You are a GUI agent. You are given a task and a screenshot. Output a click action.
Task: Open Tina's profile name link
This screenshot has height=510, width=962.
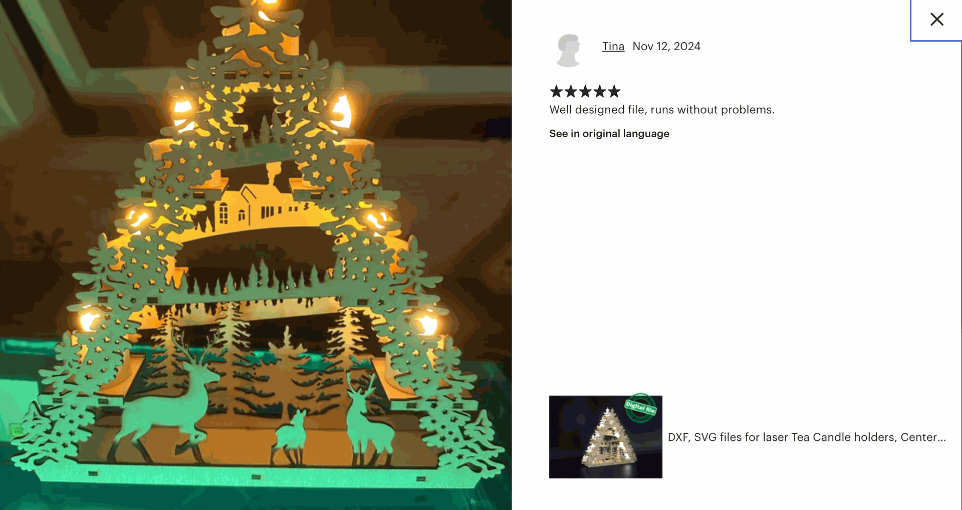click(x=613, y=46)
